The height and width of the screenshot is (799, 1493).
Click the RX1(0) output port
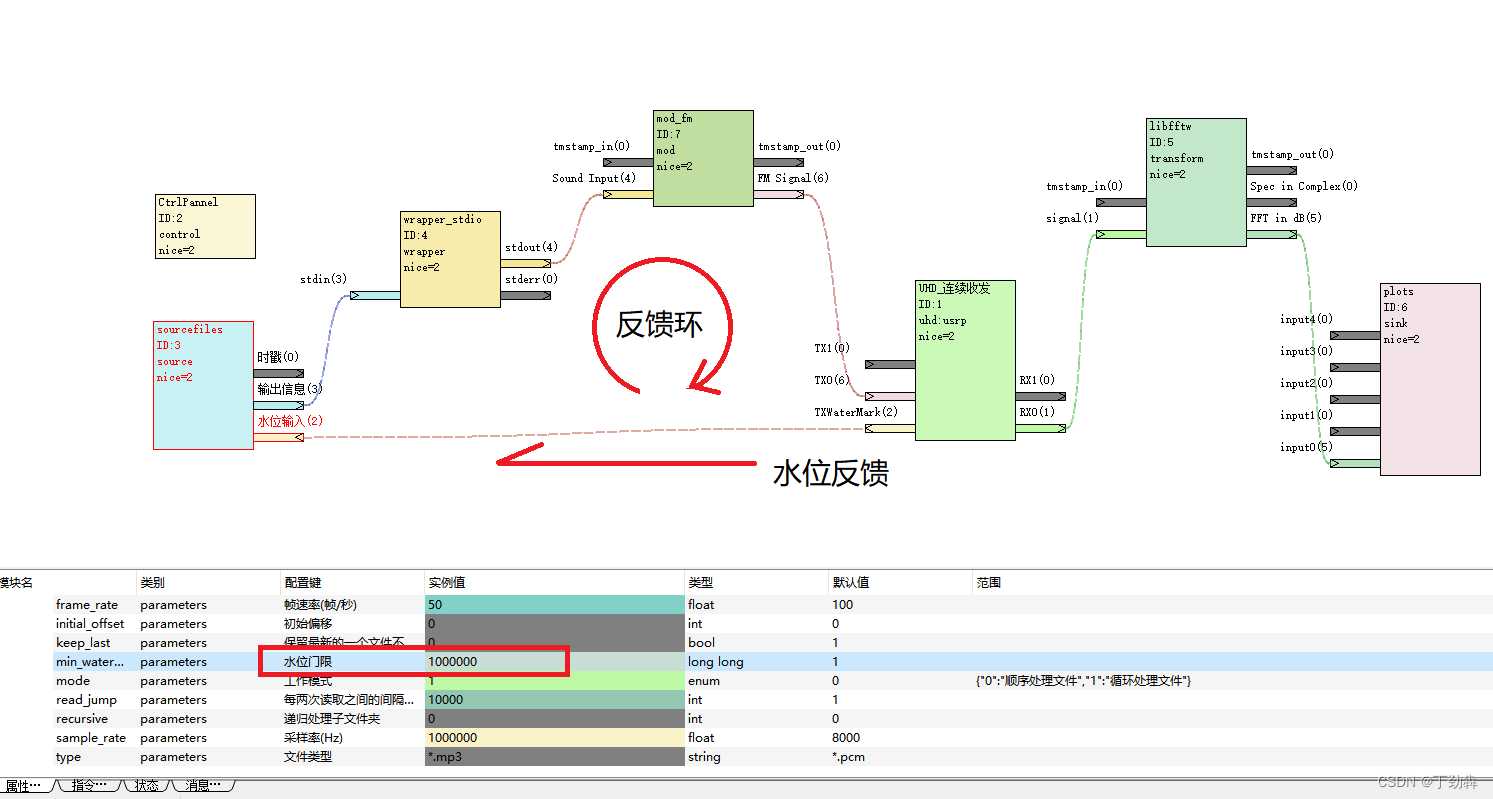tap(1041, 396)
